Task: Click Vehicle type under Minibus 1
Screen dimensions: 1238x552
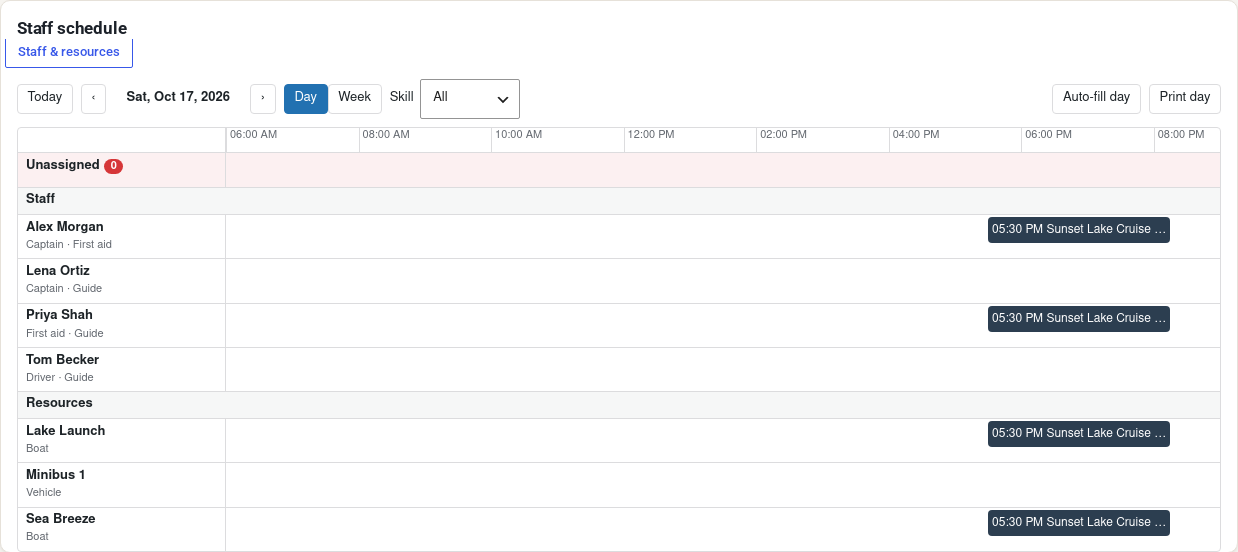Action: coord(44,492)
